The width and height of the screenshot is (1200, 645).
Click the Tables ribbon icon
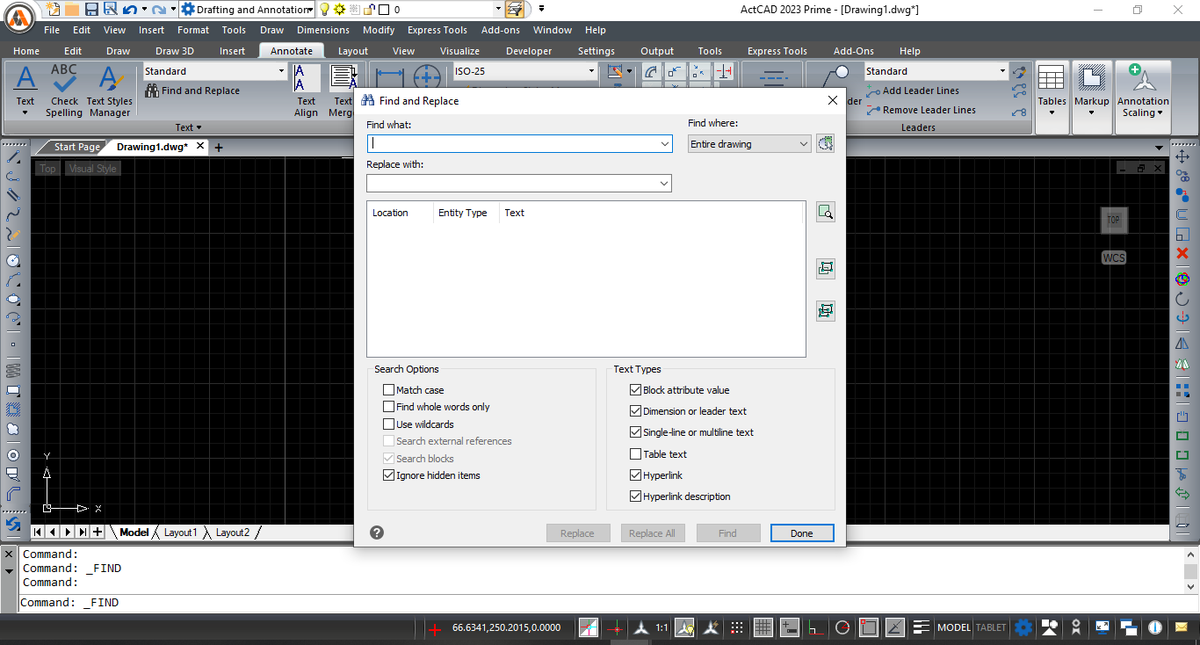(1051, 79)
